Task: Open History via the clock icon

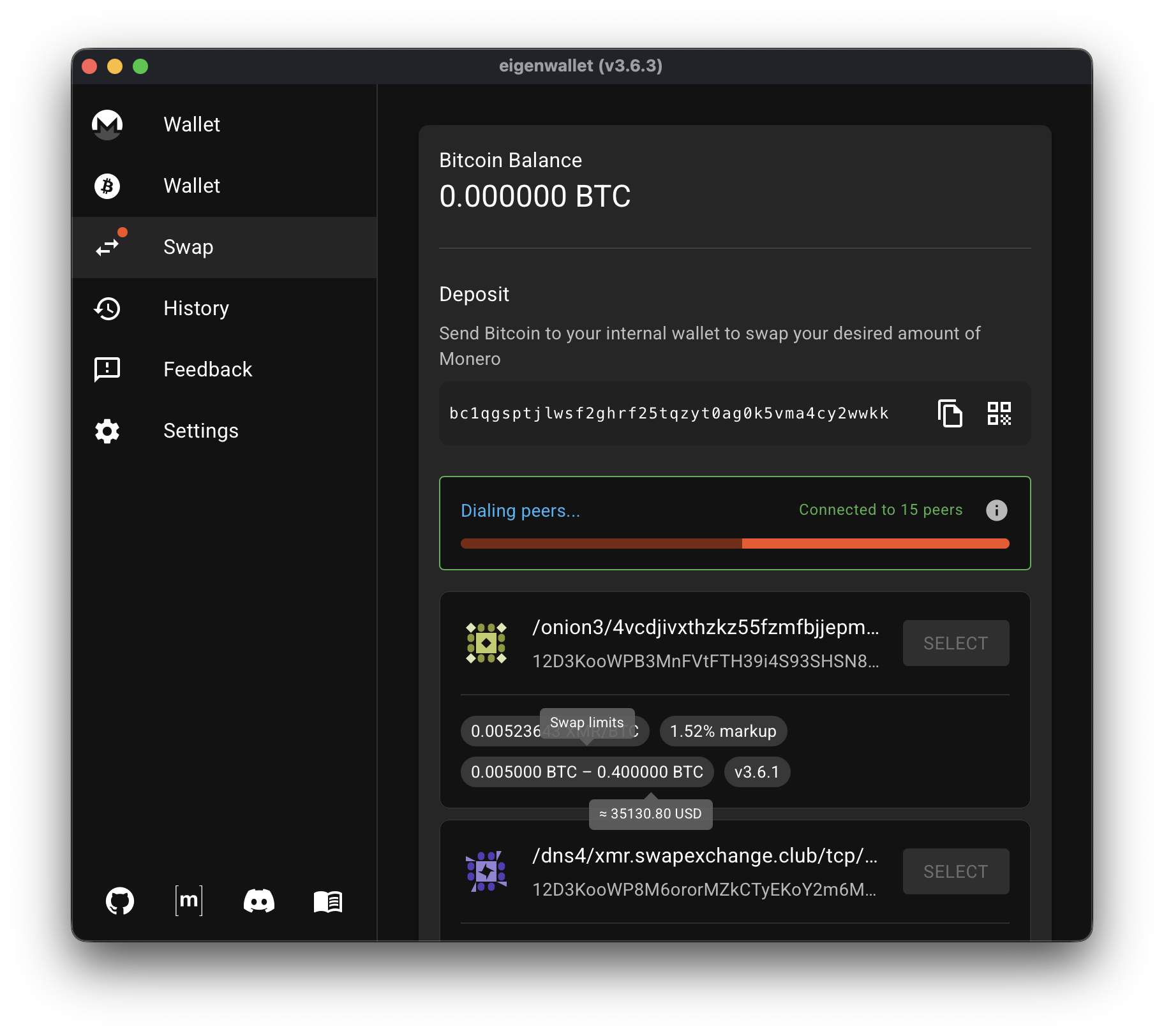Action: 107,309
